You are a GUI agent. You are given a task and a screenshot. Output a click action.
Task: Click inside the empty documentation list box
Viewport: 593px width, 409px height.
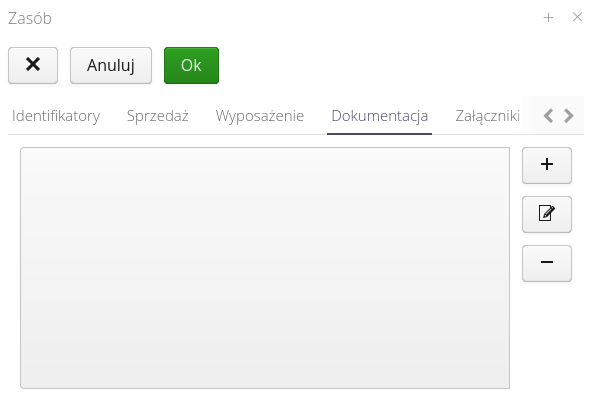pyautogui.click(x=265, y=268)
